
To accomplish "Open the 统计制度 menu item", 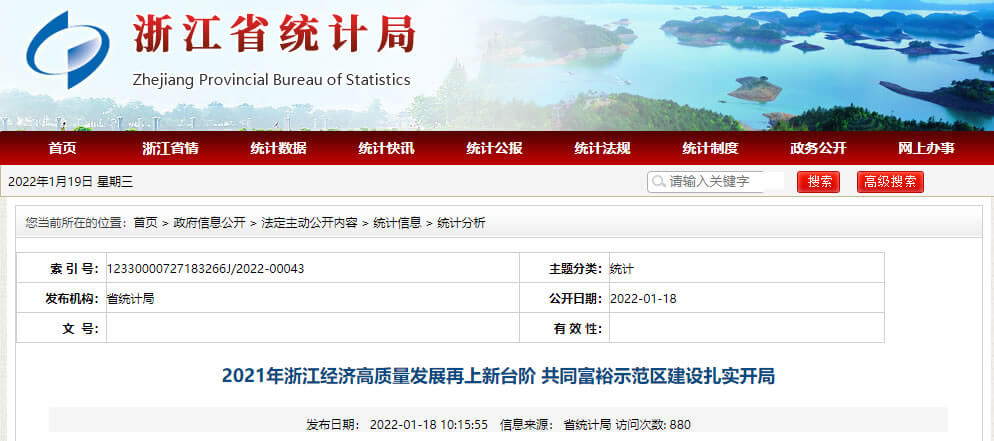I will [x=710, y=148].
